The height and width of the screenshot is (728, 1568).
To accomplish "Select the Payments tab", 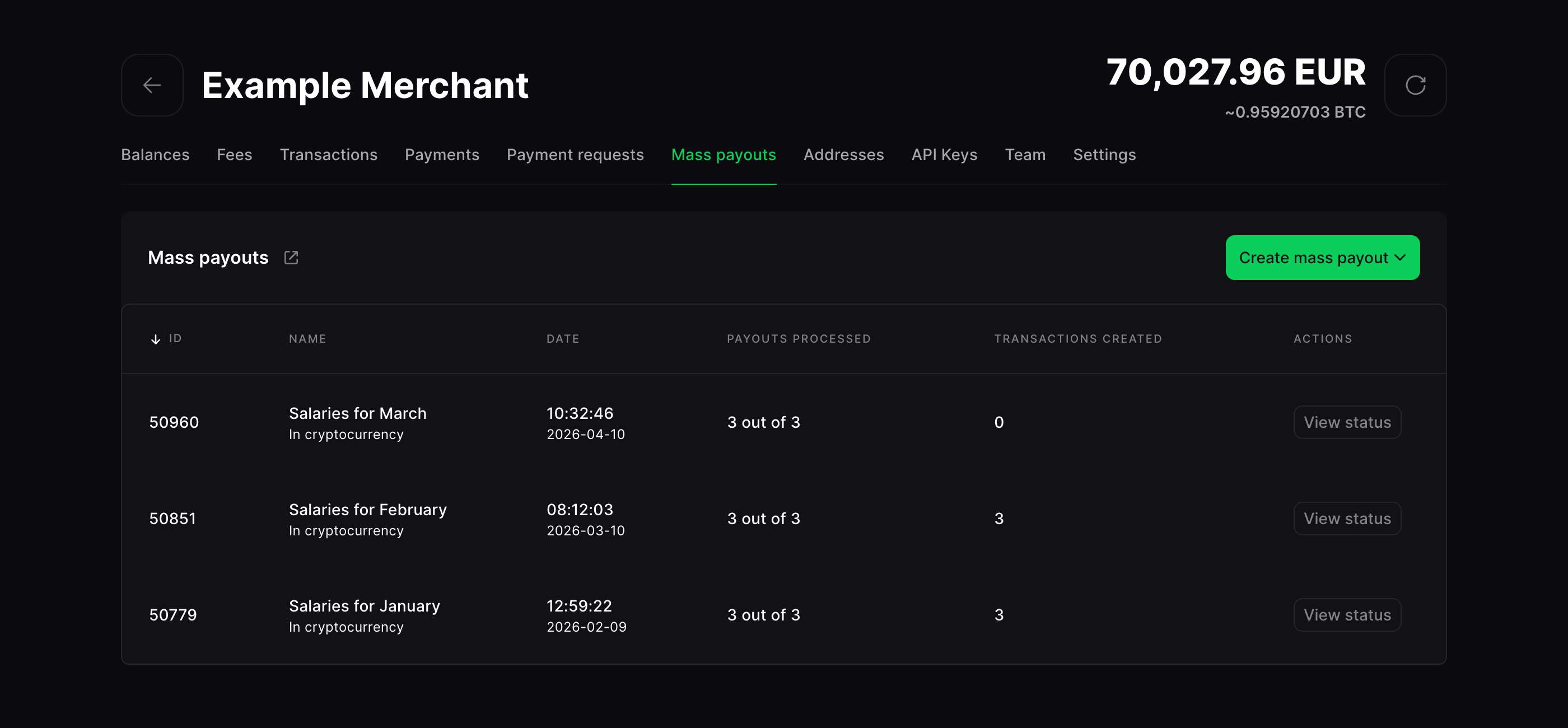I will coord(442,155).
